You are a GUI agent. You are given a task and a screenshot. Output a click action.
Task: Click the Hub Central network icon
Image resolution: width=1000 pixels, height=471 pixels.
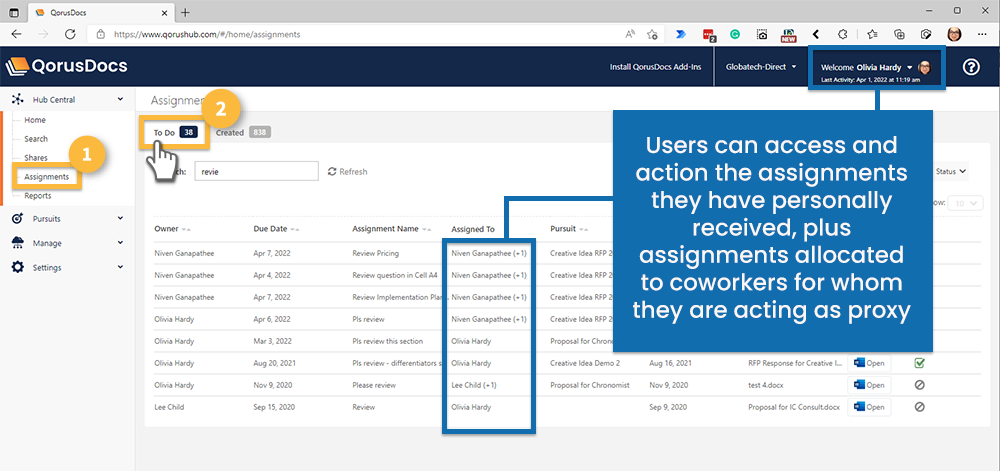18,100
